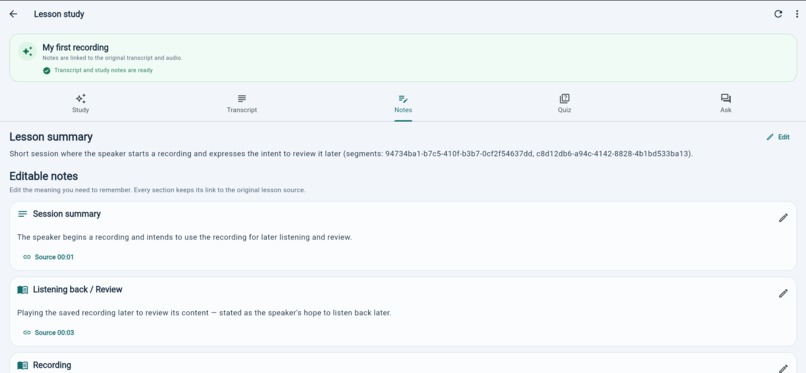Go back using the arrow icon
Screen dimensions: 806x373
tap(13, 14)
